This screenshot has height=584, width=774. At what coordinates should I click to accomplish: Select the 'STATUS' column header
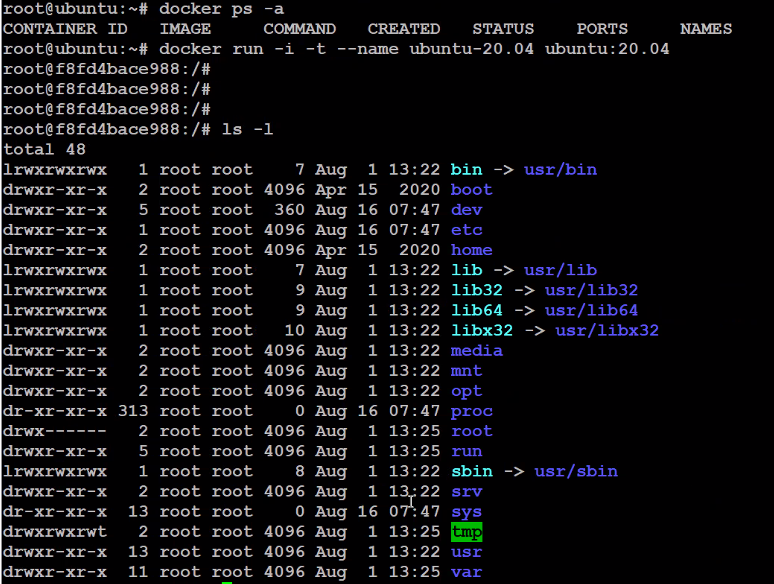[x=503, y=29]
